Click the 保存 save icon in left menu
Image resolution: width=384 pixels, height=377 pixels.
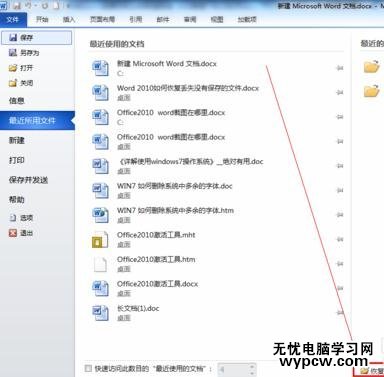[13, 38]
